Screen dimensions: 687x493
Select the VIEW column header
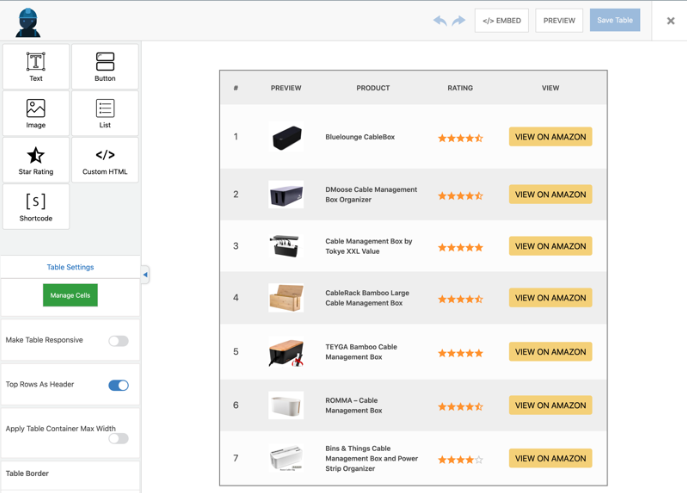coord(550,88)
